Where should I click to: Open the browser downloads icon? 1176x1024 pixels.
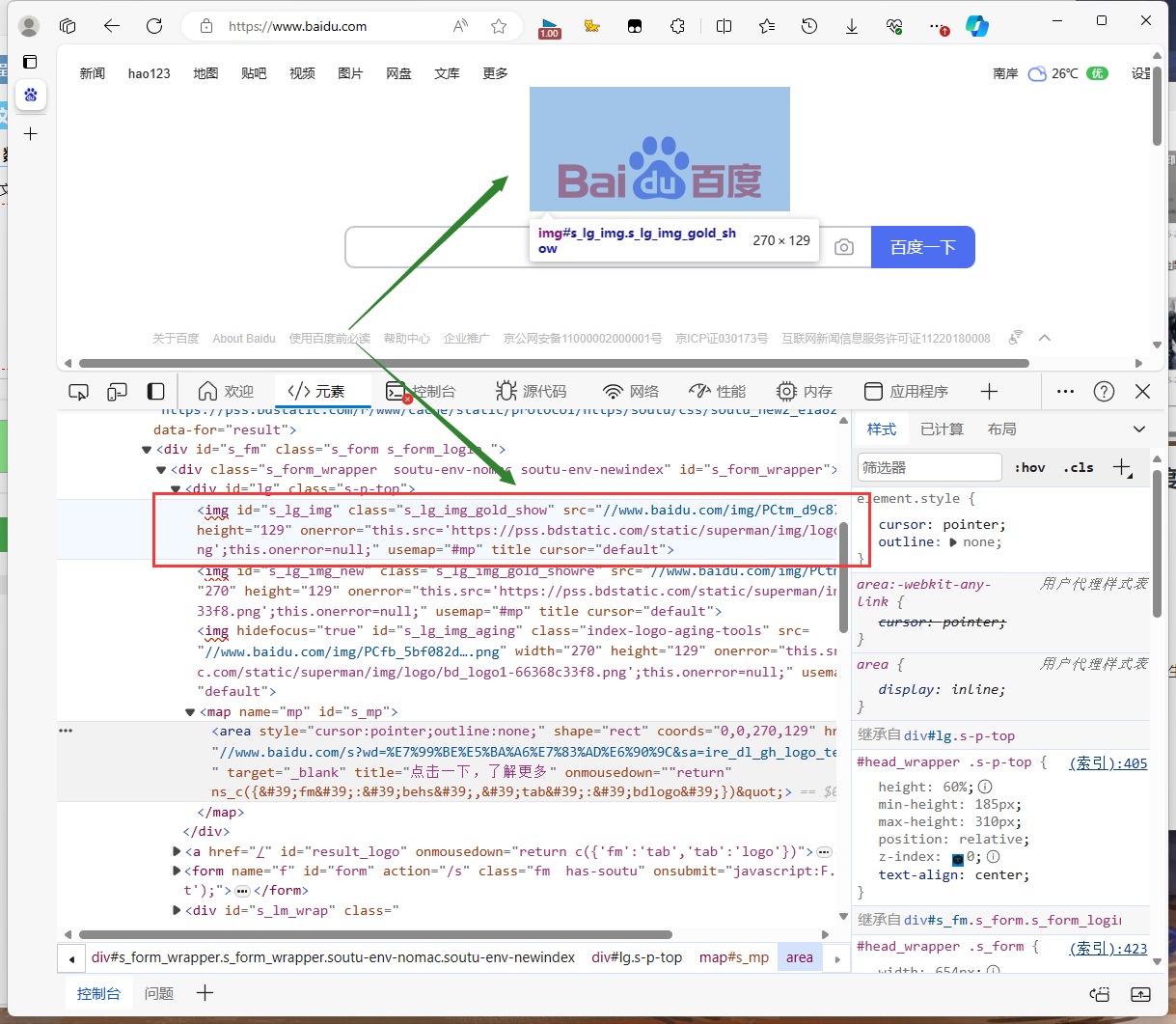pos(852,27)
